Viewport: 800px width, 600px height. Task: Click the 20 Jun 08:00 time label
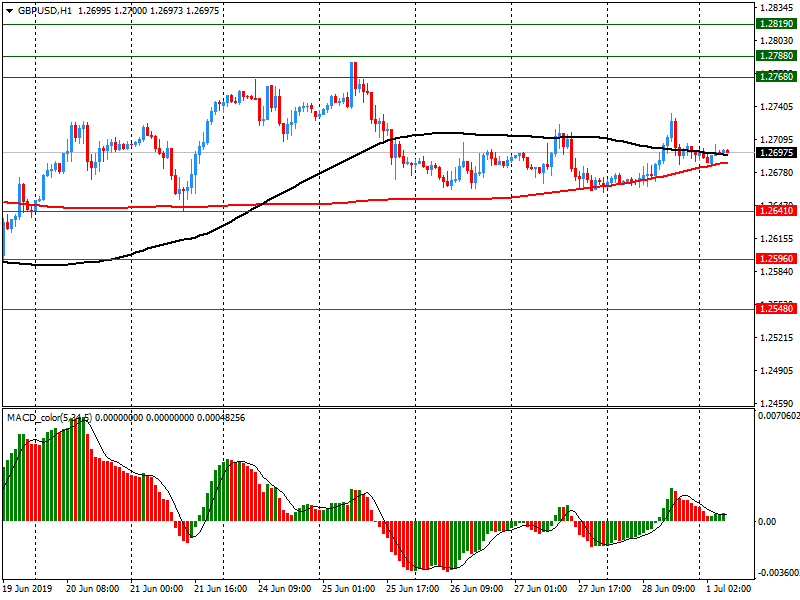coord(92,589)
